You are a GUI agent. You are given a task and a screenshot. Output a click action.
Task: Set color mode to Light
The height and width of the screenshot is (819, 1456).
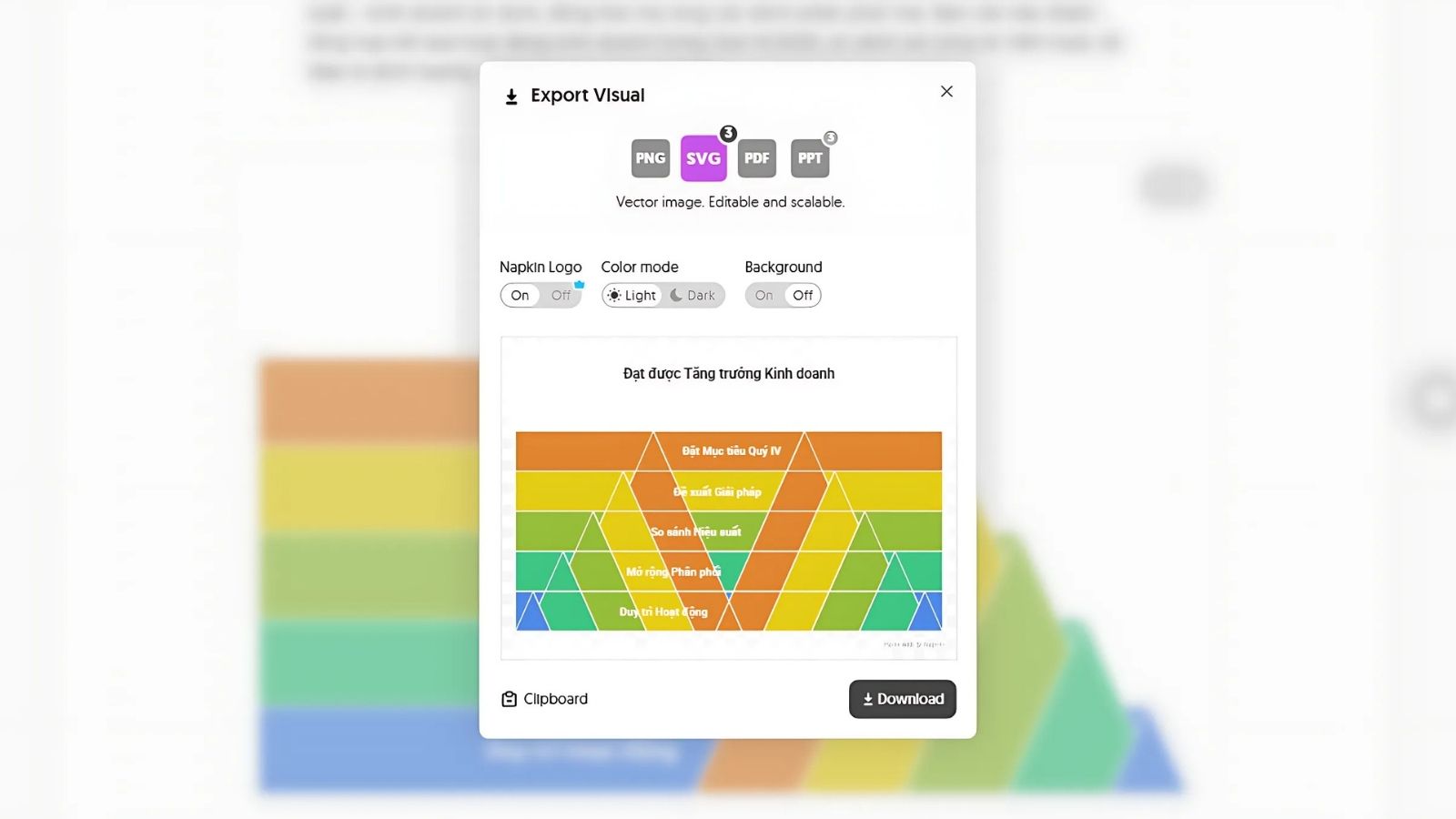click(x=632, y=296)
